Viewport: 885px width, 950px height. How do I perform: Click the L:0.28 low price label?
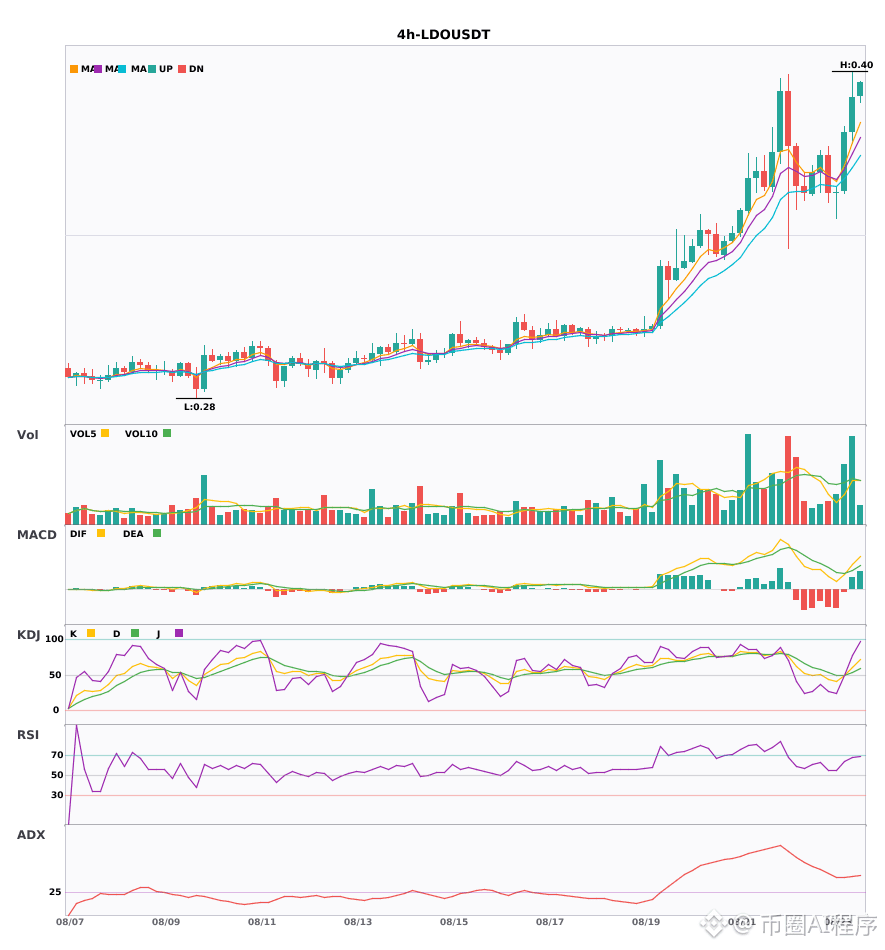[x=199, y=407]
